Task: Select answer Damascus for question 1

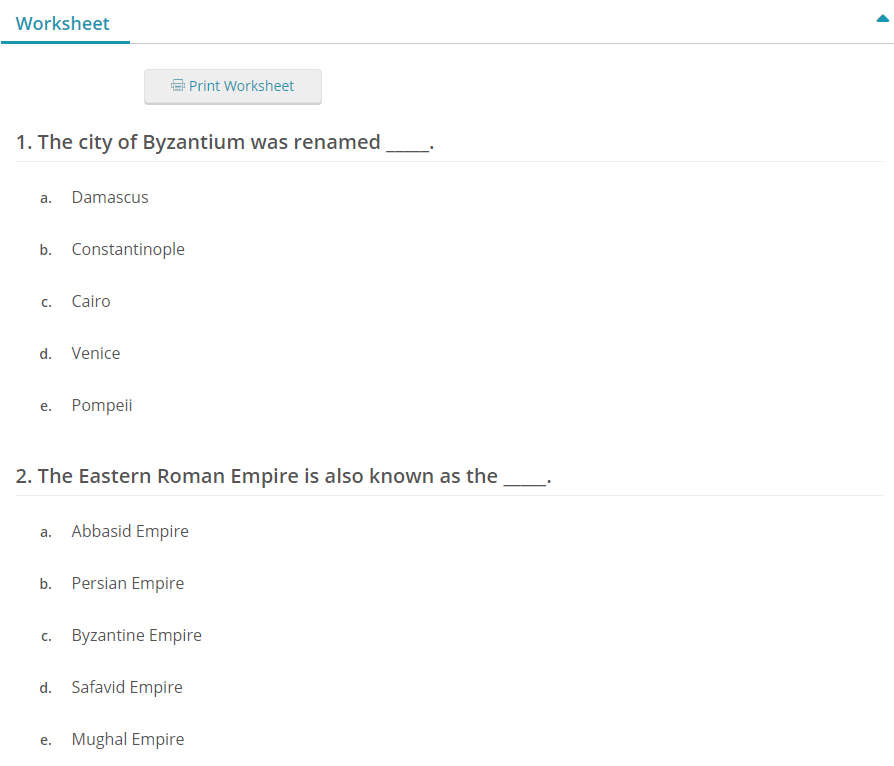Action: coord(110,197)
